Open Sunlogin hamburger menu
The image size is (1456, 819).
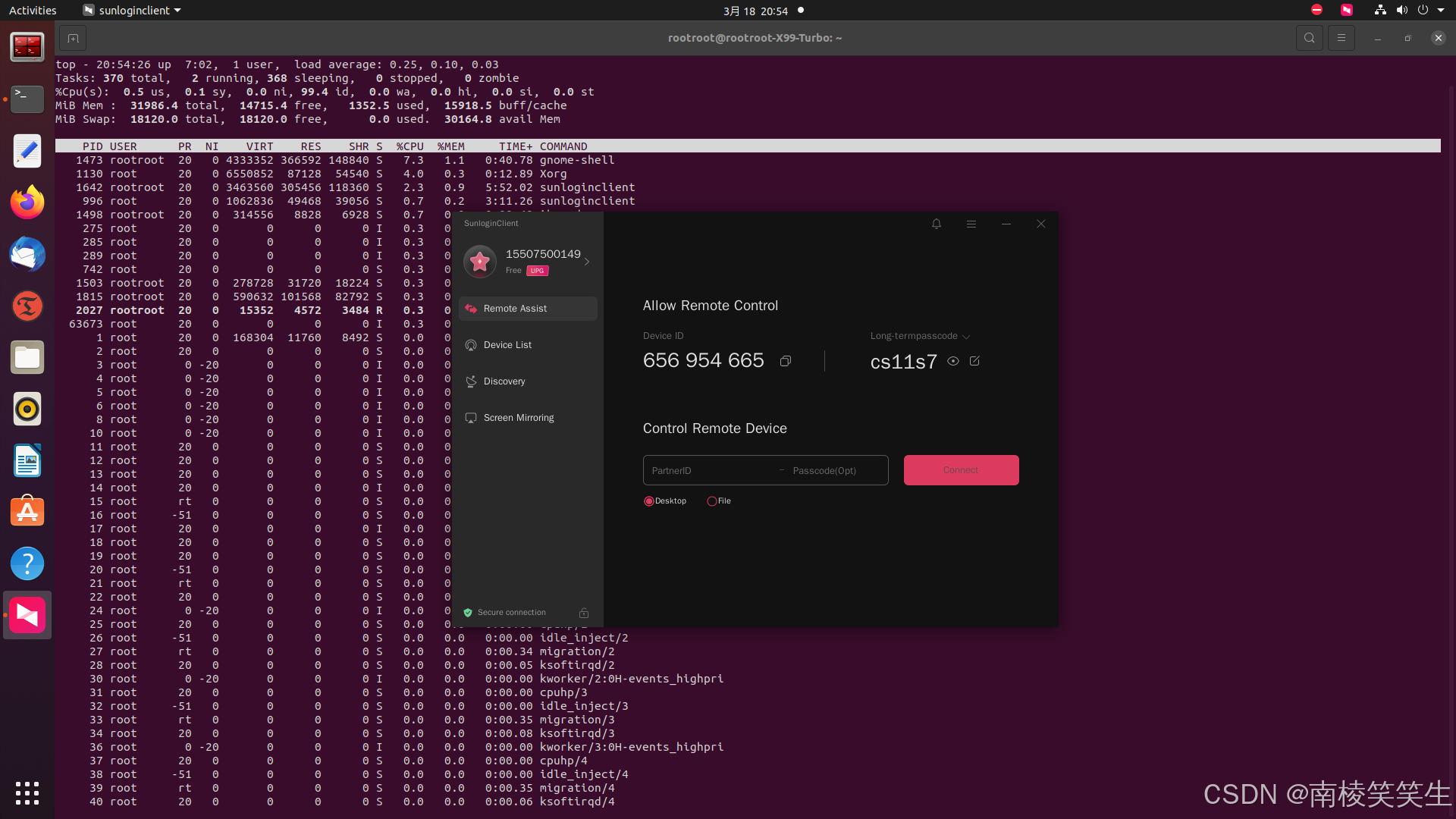pyautogui.click(x=971, y=224)
